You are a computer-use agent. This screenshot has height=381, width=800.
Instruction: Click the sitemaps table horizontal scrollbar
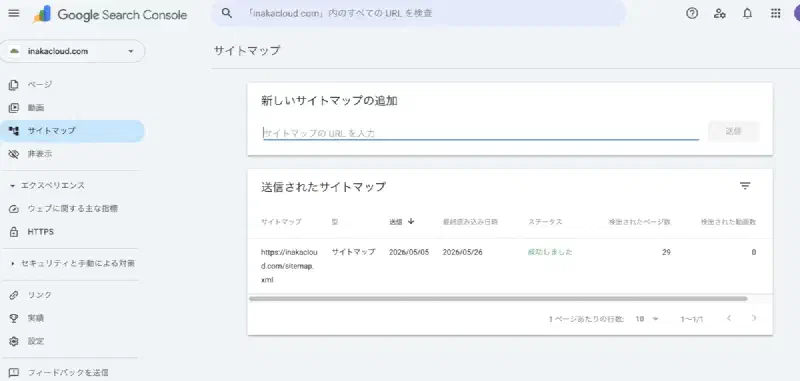[x=498, y=299]
